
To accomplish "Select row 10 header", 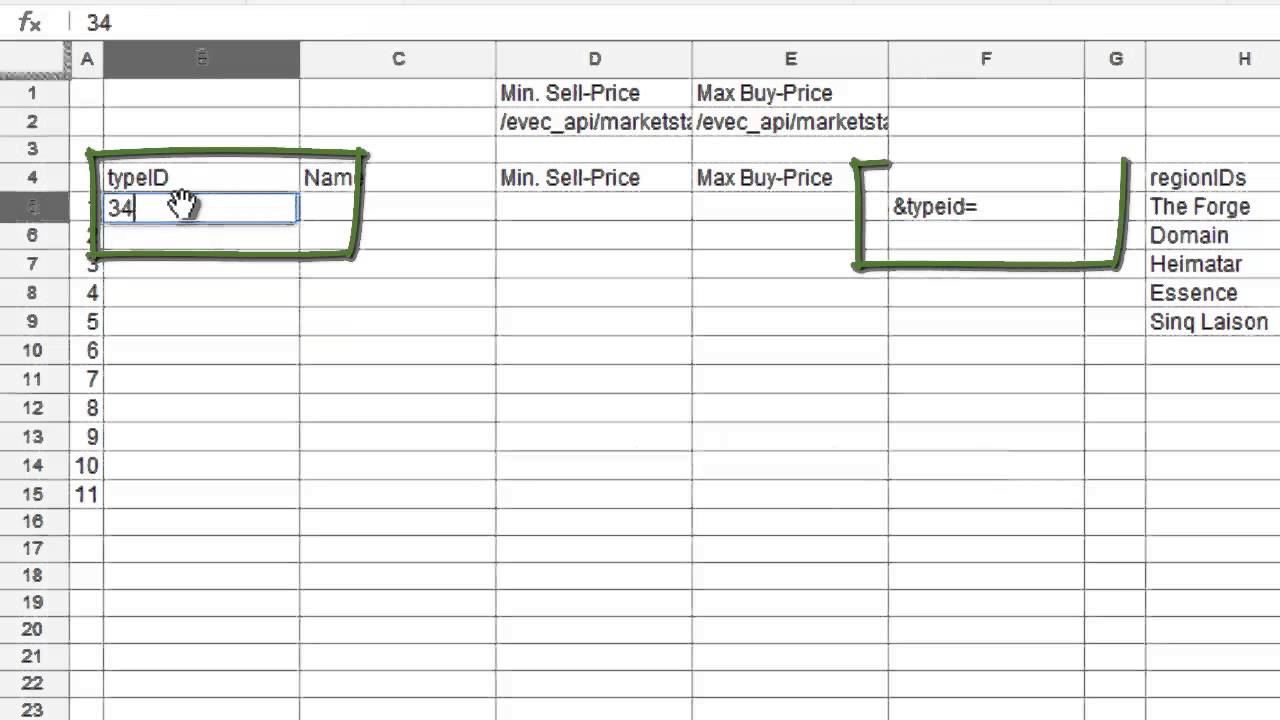I will 34,350.
